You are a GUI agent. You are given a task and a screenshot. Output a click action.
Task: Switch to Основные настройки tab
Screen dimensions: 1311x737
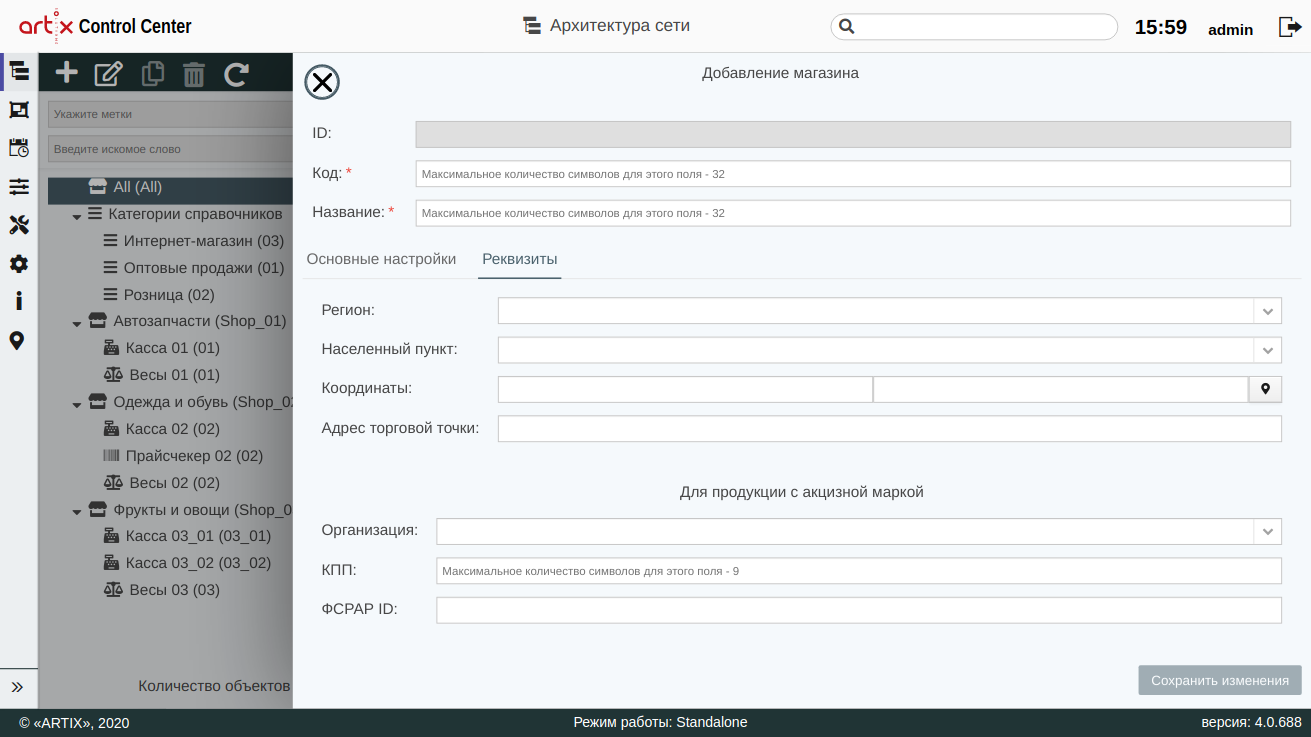381,259
